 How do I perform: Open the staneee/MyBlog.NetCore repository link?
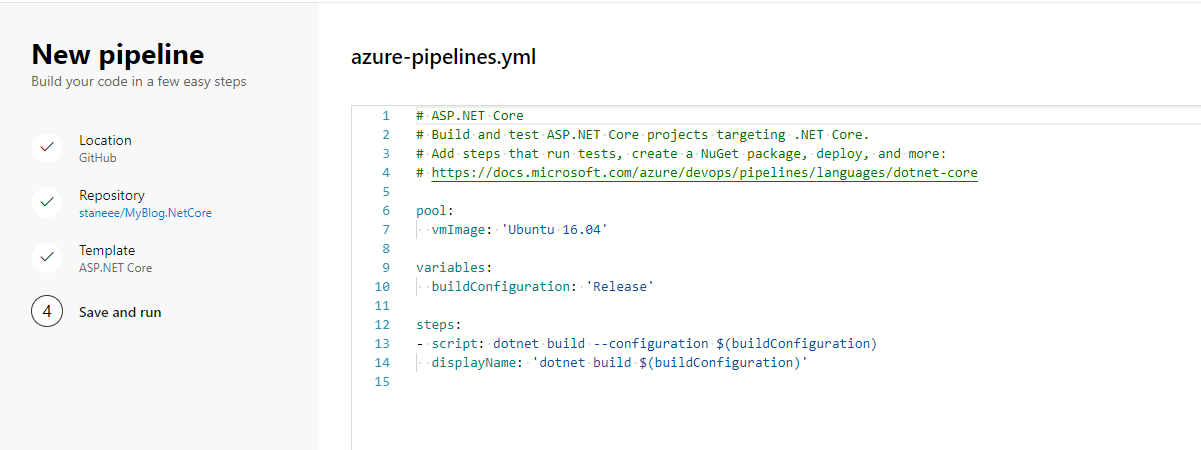[145, 213]
